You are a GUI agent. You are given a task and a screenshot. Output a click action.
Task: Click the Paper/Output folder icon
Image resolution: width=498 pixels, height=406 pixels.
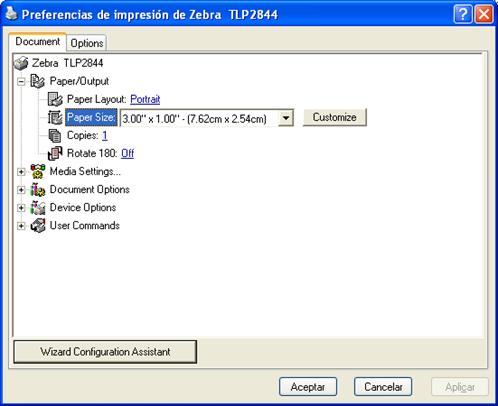click(x=37, y=81)
